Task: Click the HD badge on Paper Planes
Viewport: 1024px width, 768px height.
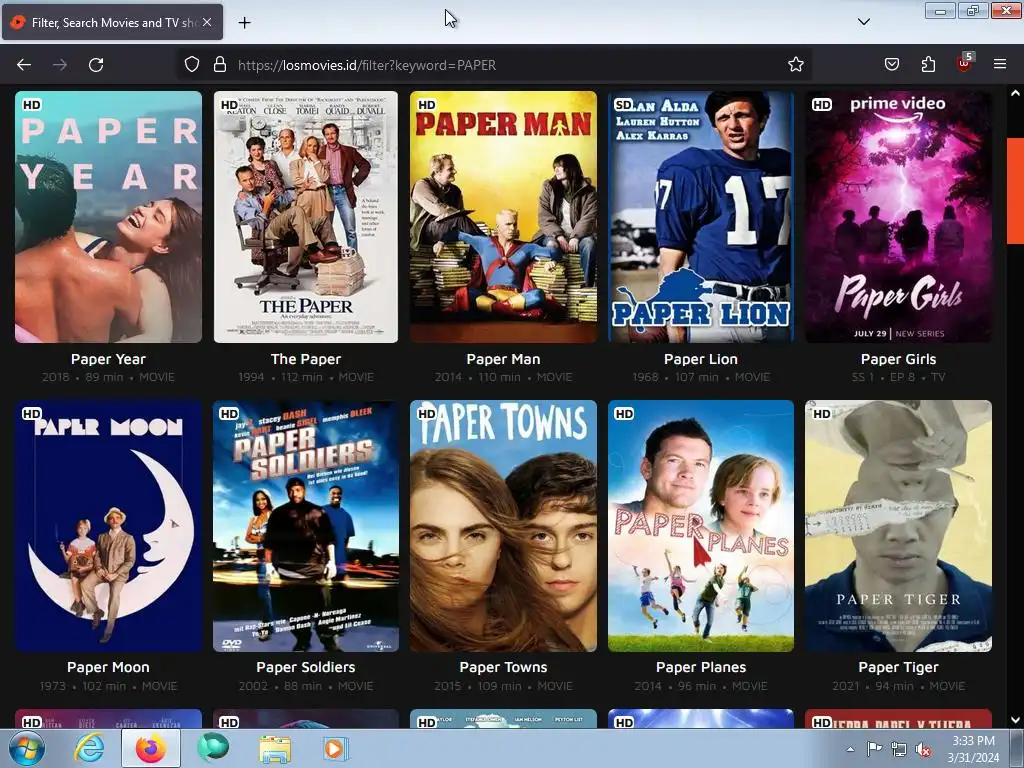Action: pyautogui.click(x=624, y=413)
